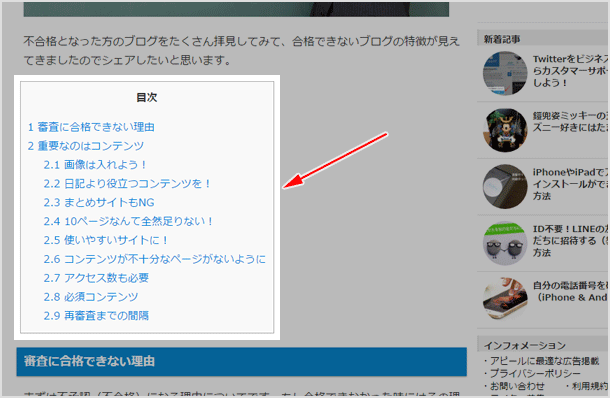Screen dimensions: 610x398
Task: Open 2.2 日記より役立つコンテンツを！
Action: 127,183
